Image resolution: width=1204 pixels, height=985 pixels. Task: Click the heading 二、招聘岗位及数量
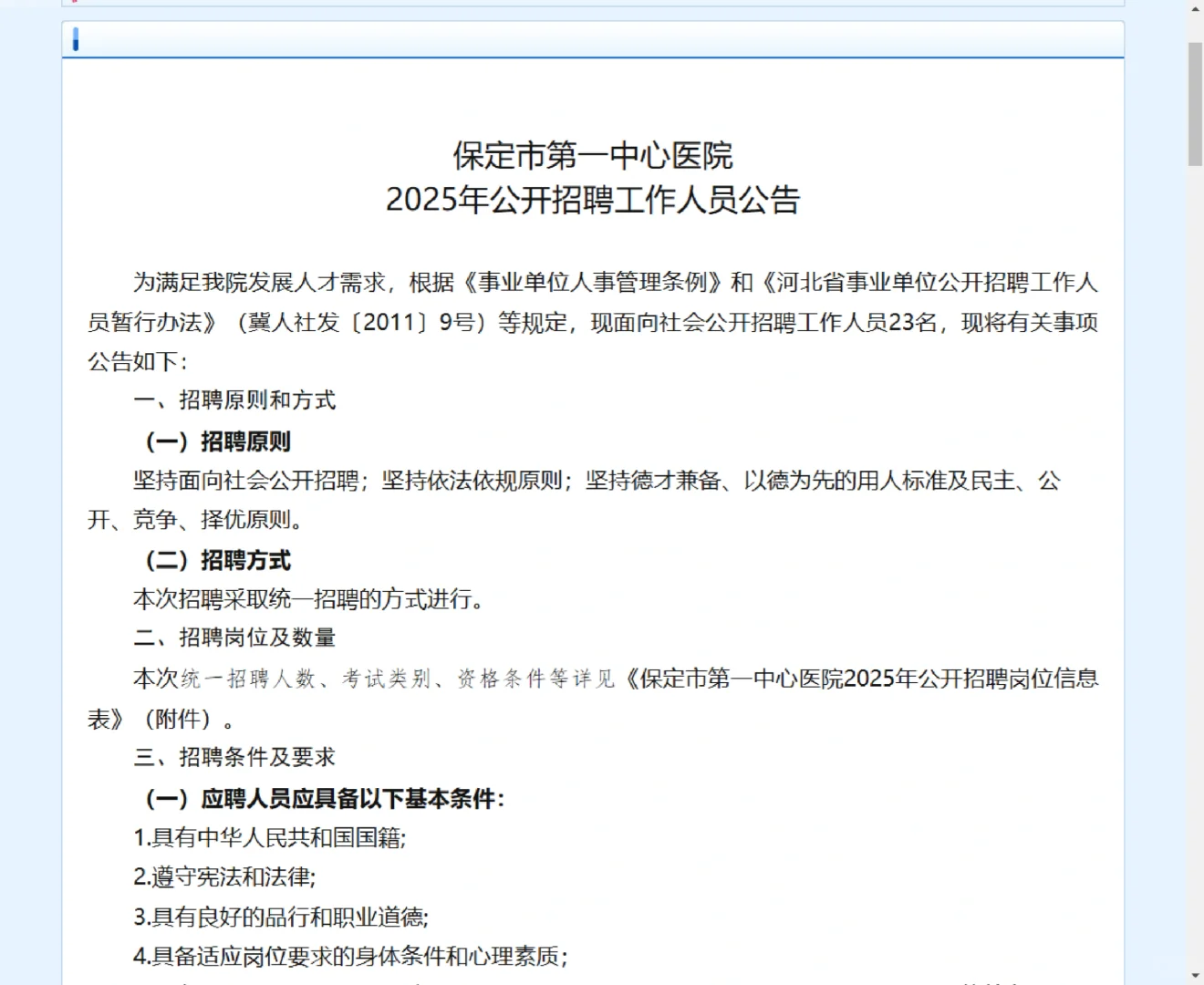(234, 638)
